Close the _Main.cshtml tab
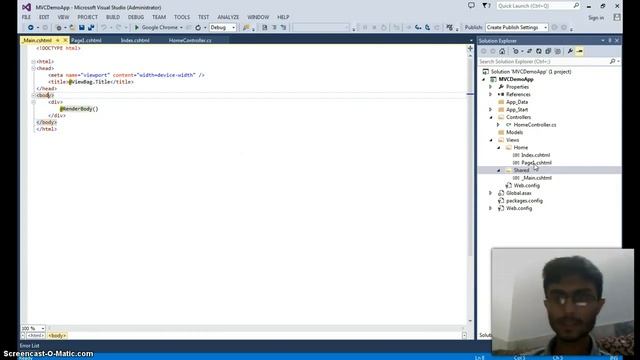 (65, 40)
